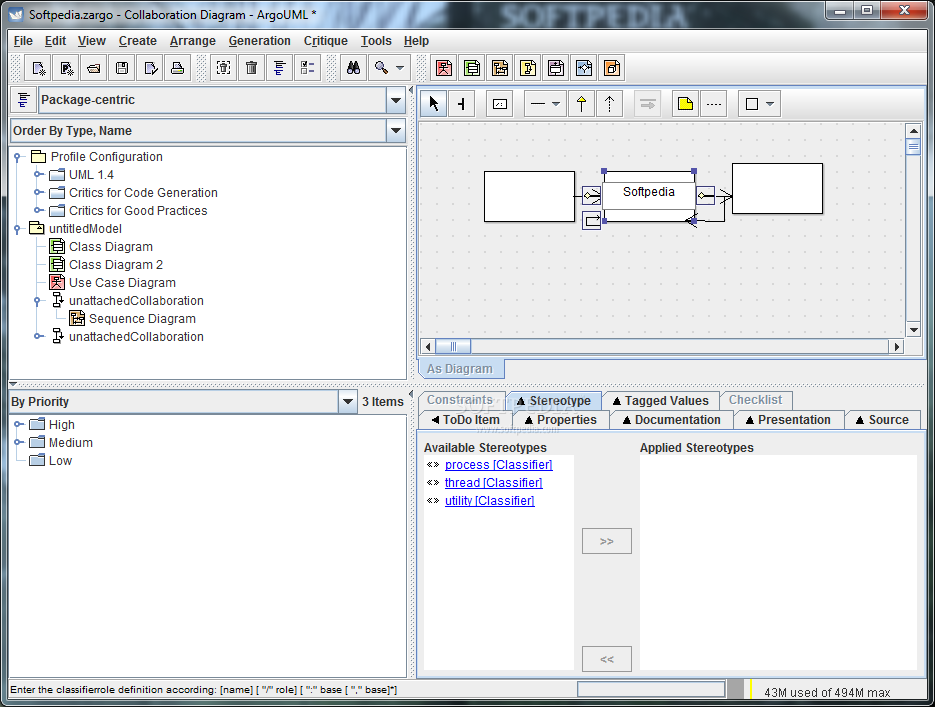Screen dimensions: 935x707
Task: Pick the Select arrow tool
Action: click(x=434, y=104)
